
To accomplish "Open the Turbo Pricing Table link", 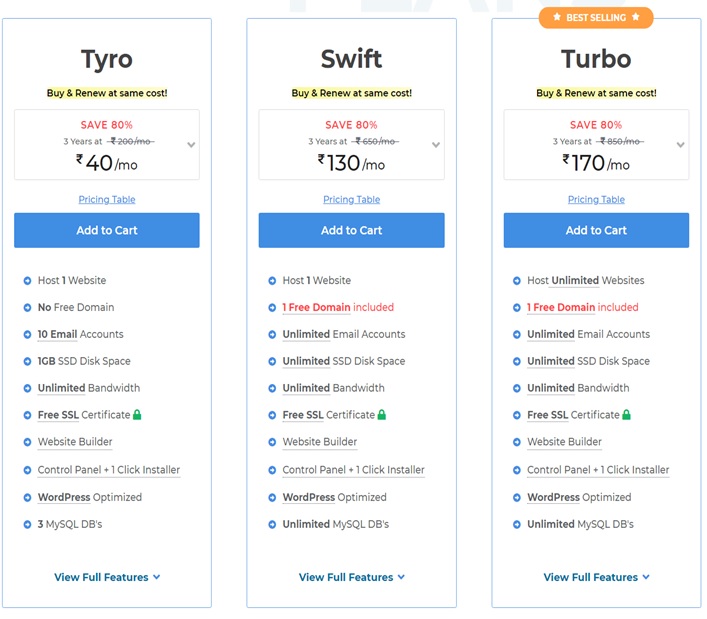I will click(x=596, y=199).
